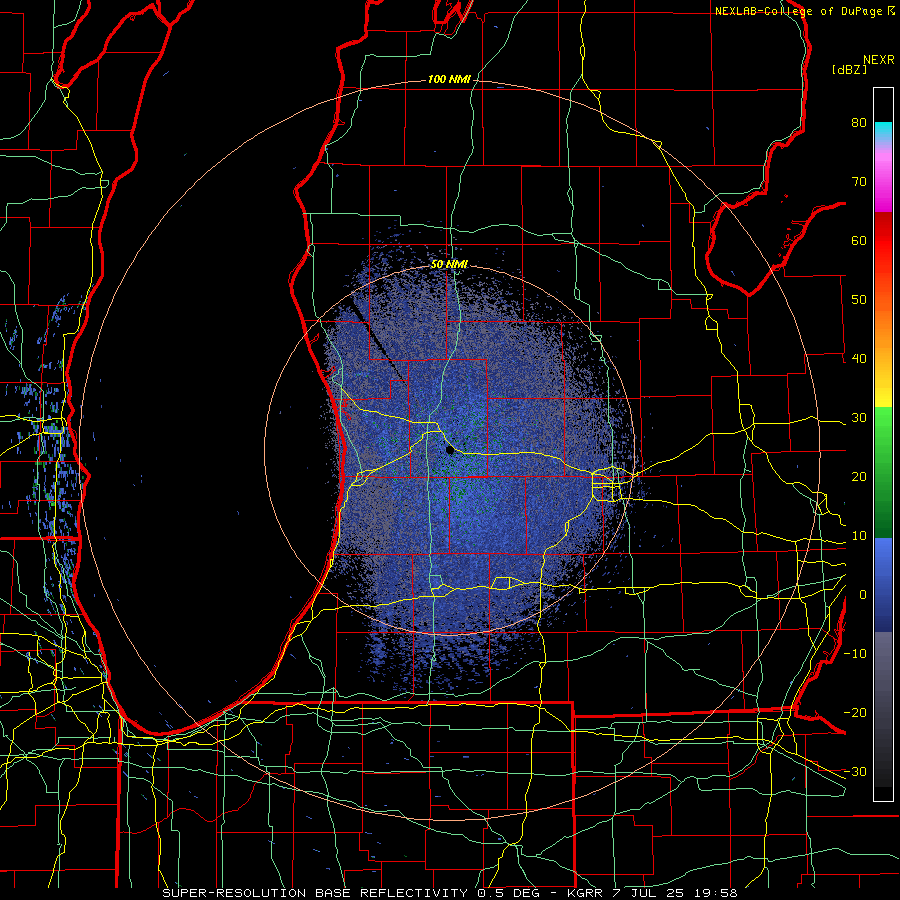Click the 100 NMI range ring label
The width and height of the screenshot is (900, 900).
pyautogui.click(x=448, y=79)
